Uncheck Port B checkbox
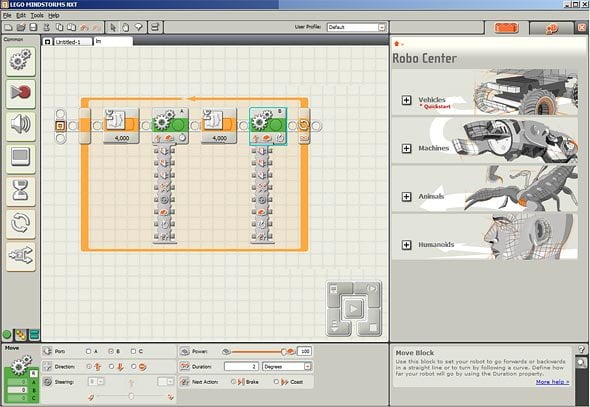 tap(111, 351)
